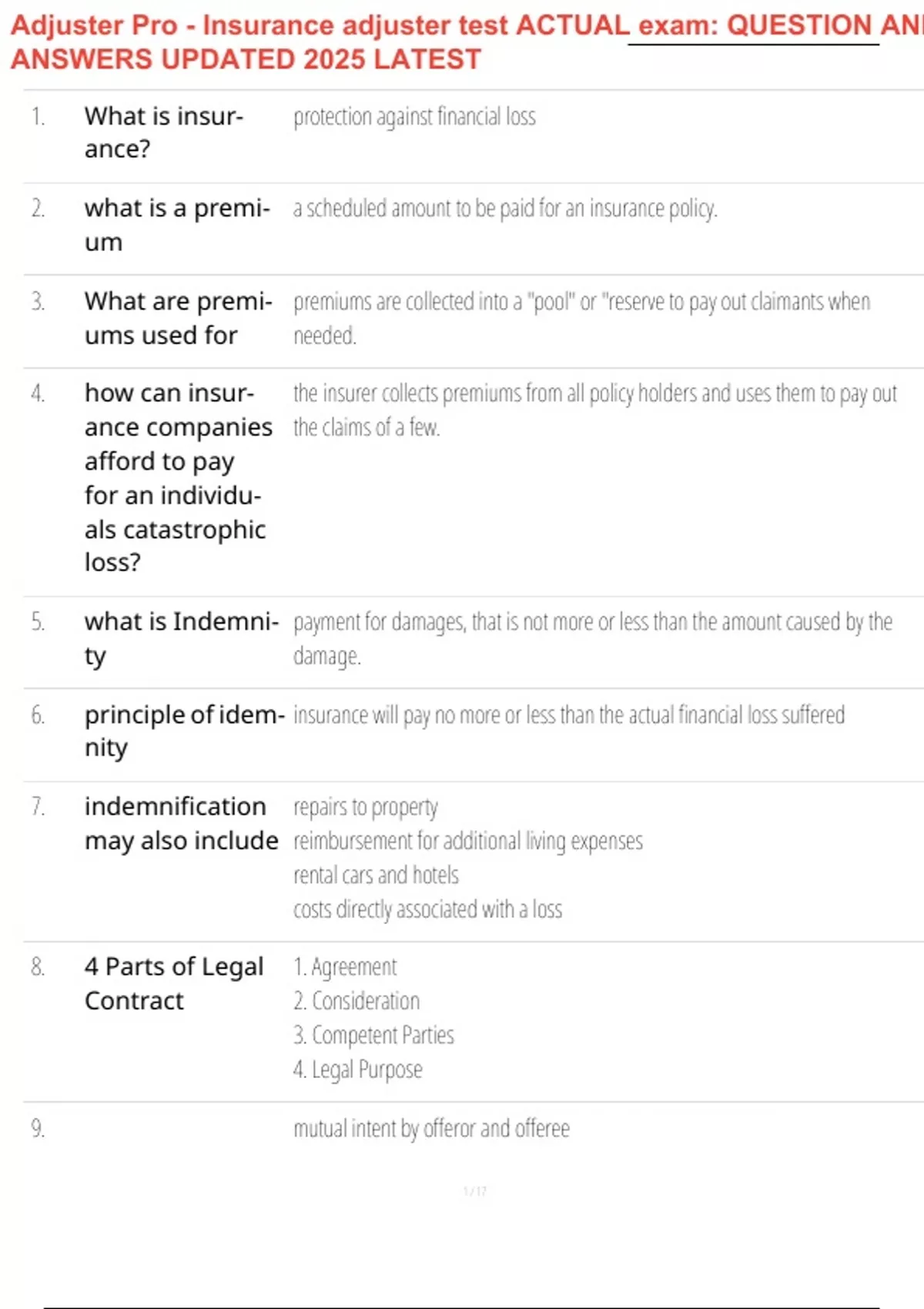Click the "What are premiums used for" question
This screenshot has height=1309, width=924.
178,318
